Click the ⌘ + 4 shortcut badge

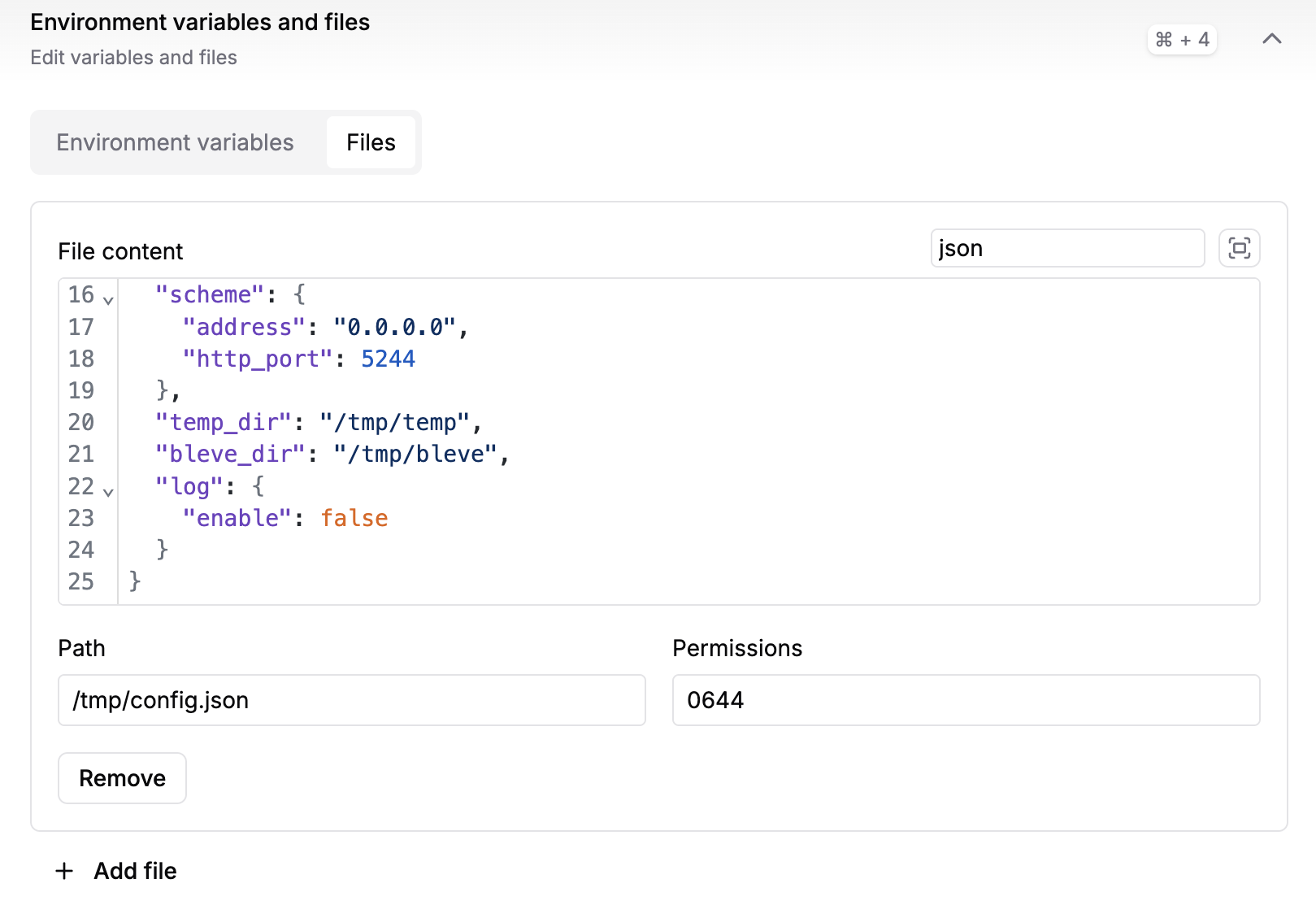point(1182,39)
